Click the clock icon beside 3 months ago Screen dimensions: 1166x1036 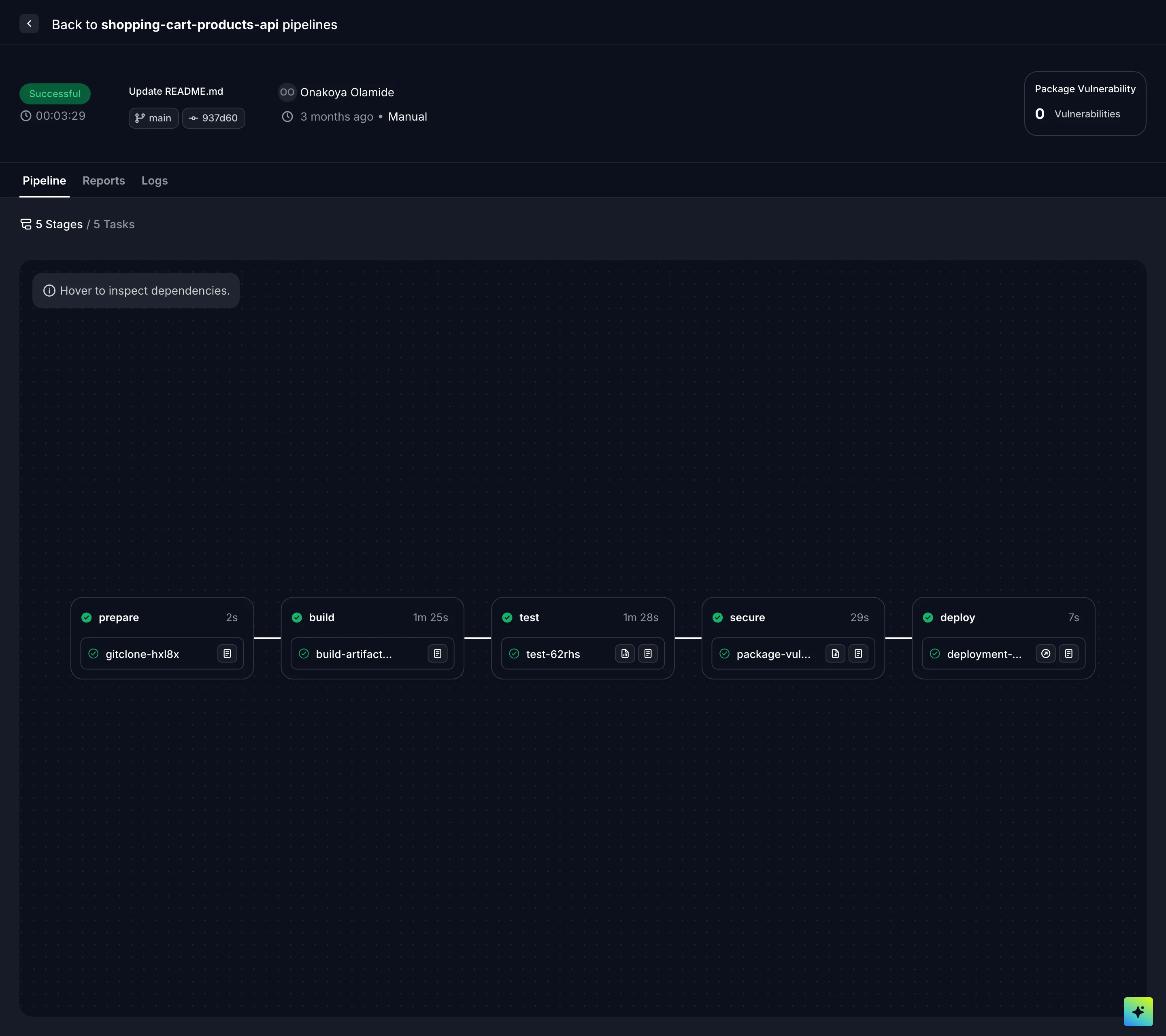[287, 116]
